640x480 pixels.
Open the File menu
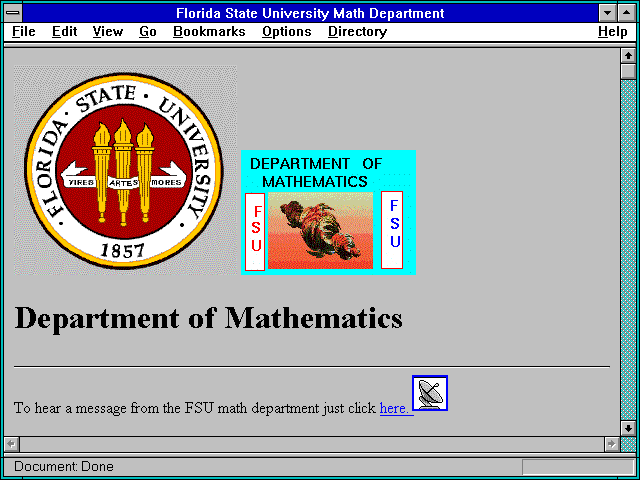(x=24, y=31)
